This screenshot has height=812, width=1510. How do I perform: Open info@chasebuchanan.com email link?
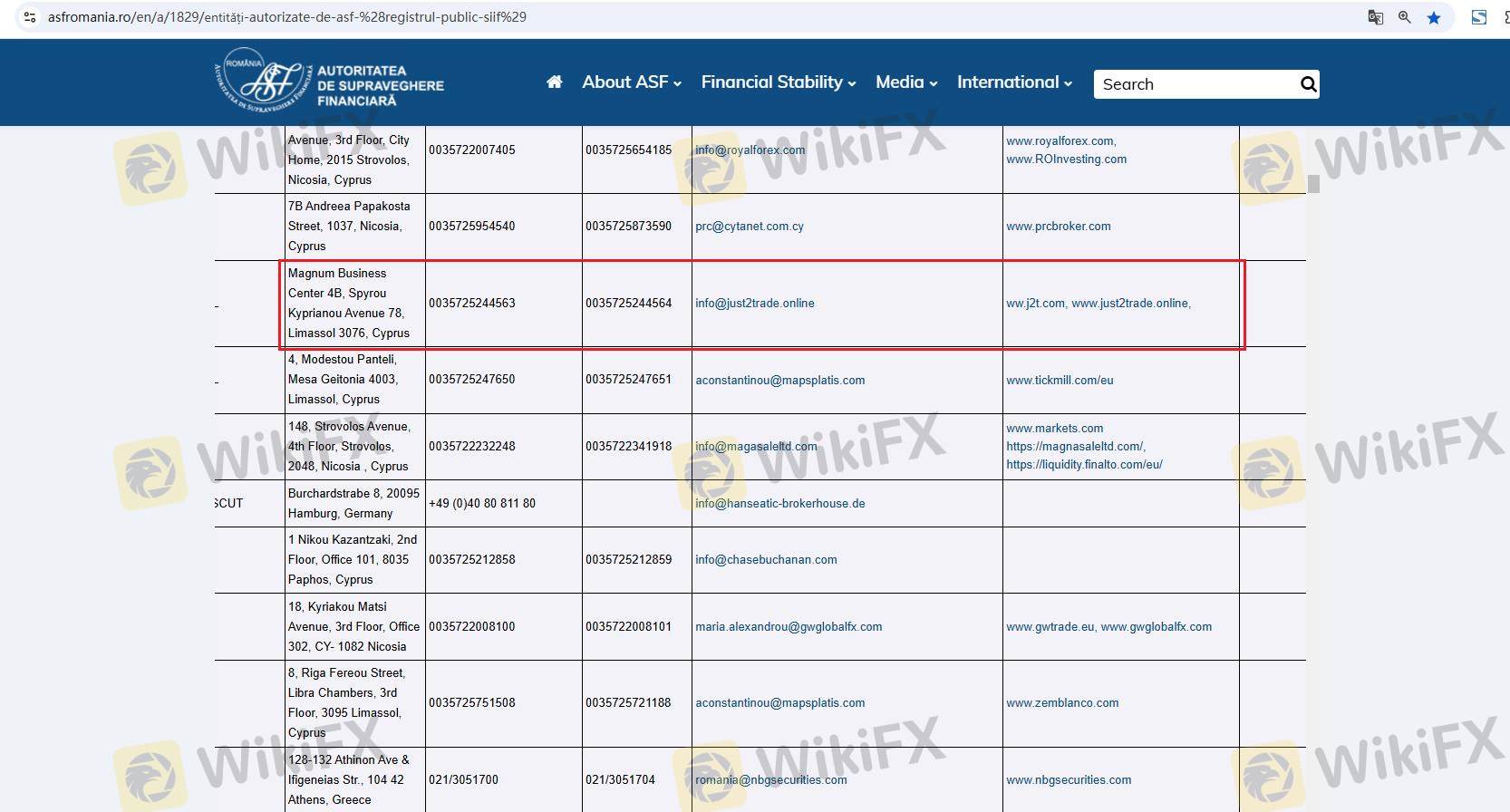766,560
